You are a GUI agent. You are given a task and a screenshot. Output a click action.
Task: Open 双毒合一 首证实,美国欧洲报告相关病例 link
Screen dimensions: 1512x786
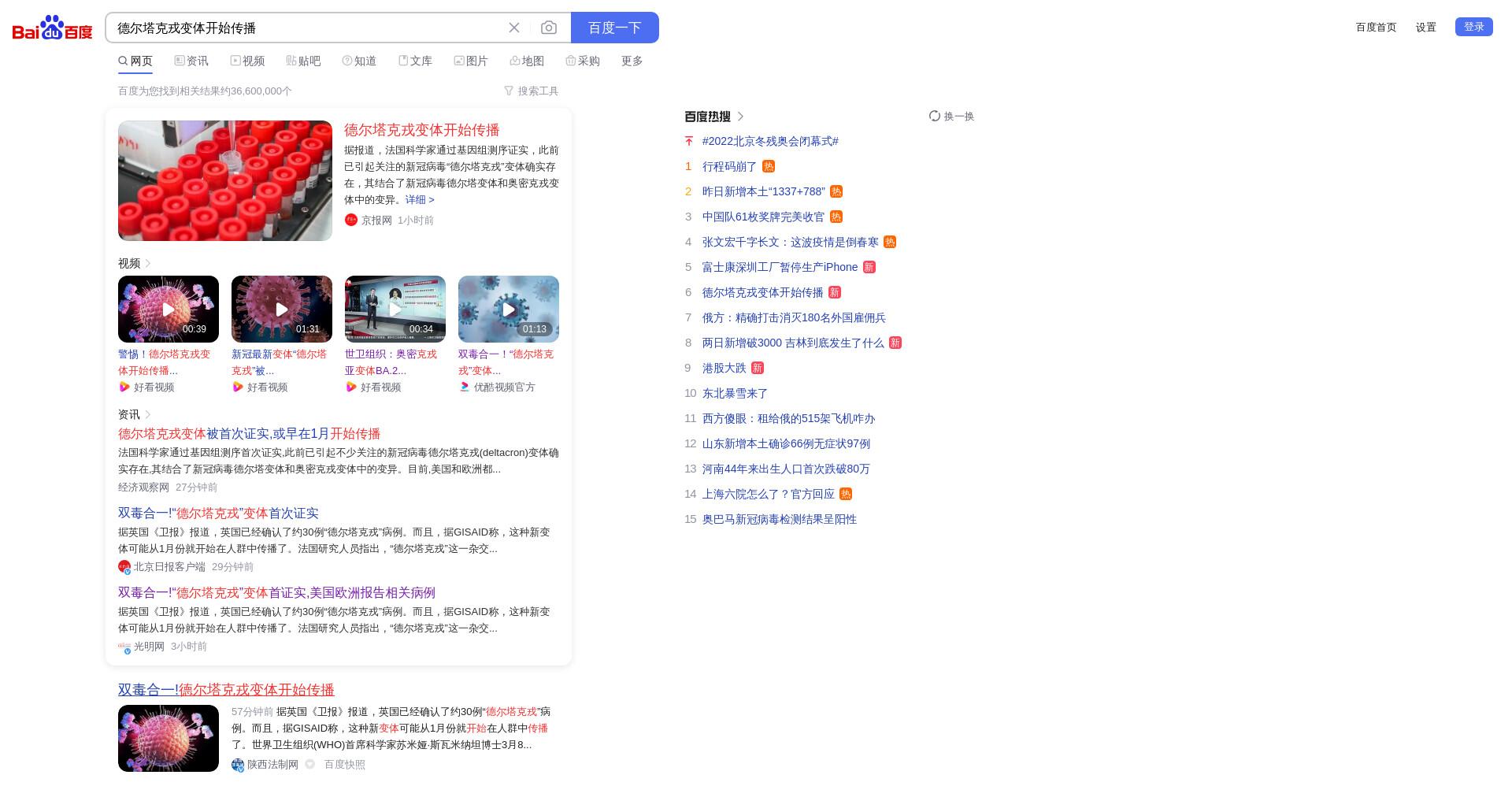(x=276, y=593)
